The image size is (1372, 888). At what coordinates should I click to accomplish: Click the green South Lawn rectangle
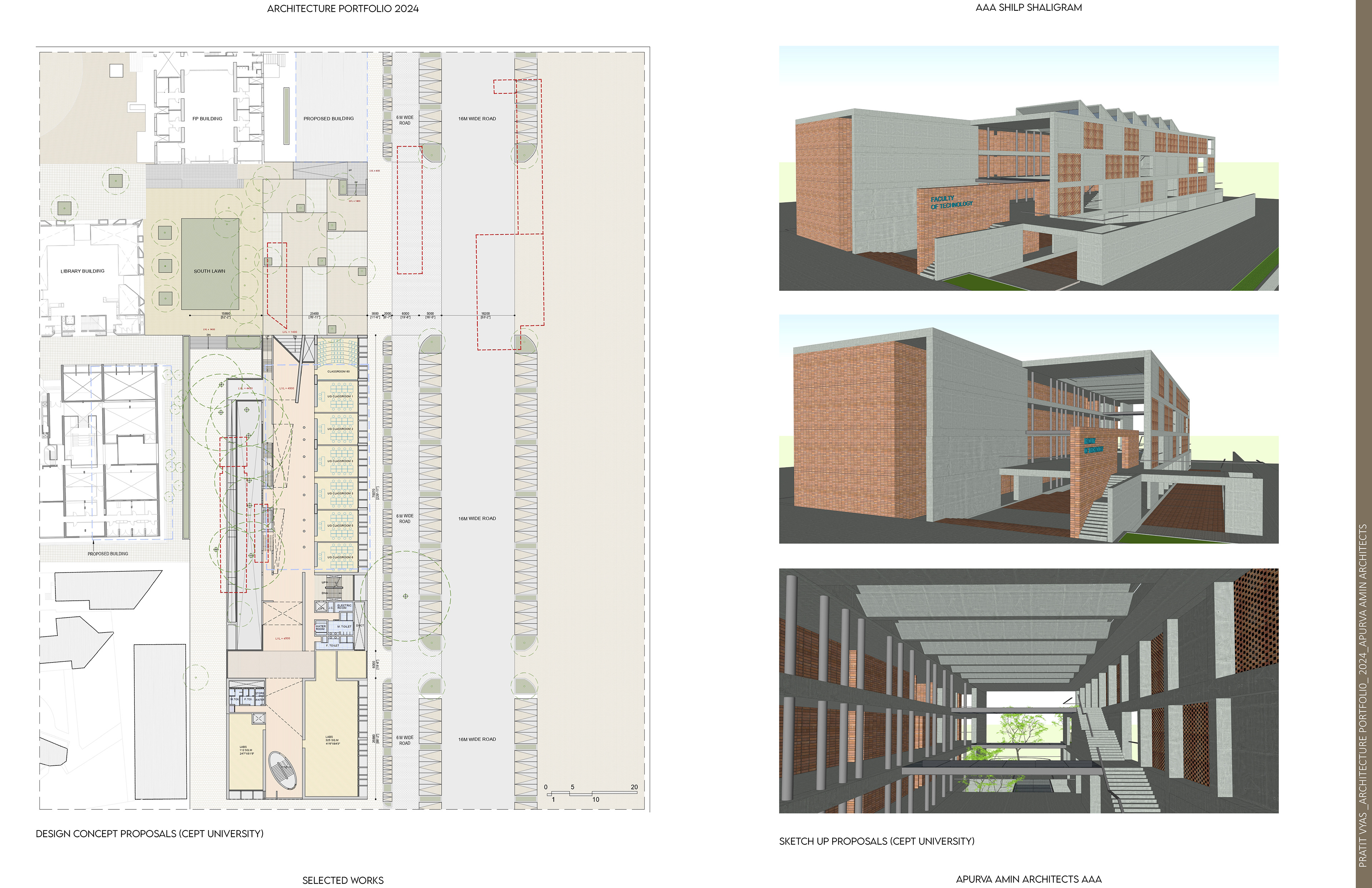click(x=210, y=264)
